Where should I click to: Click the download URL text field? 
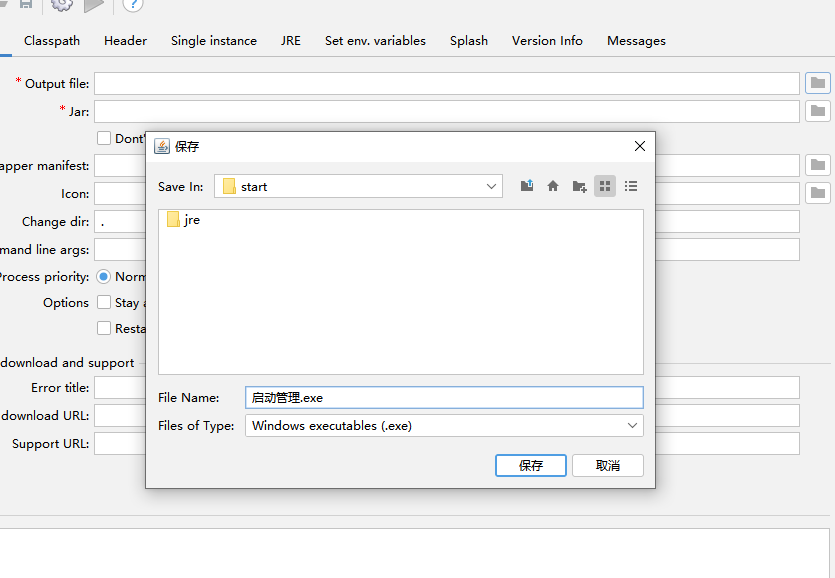click(x=120, y=416)
